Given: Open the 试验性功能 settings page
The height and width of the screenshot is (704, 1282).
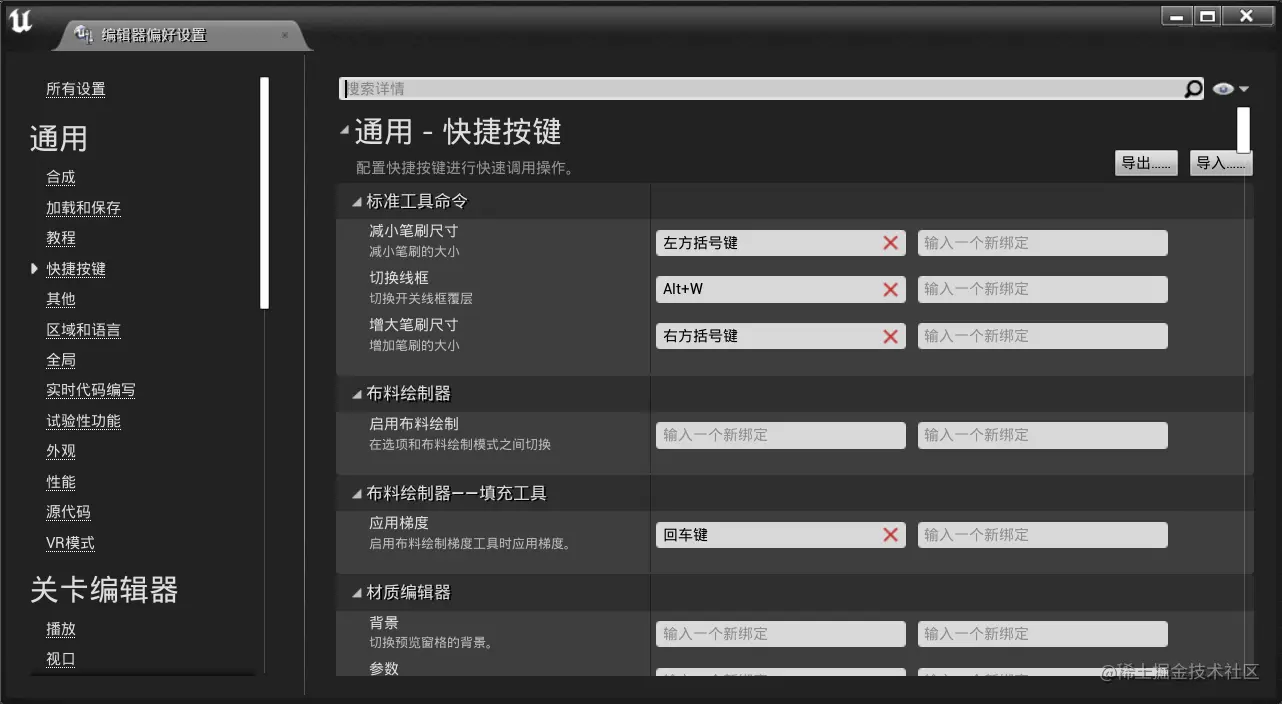Looking at the screenshot, I should tap(83, 421).
